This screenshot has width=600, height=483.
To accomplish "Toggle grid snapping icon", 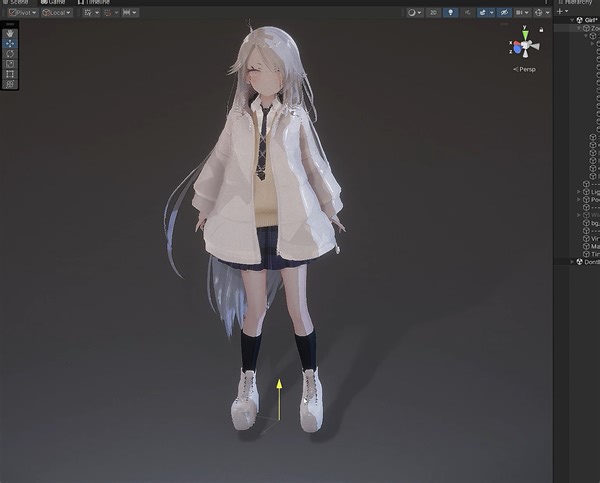I will click(x=108, y=13).
